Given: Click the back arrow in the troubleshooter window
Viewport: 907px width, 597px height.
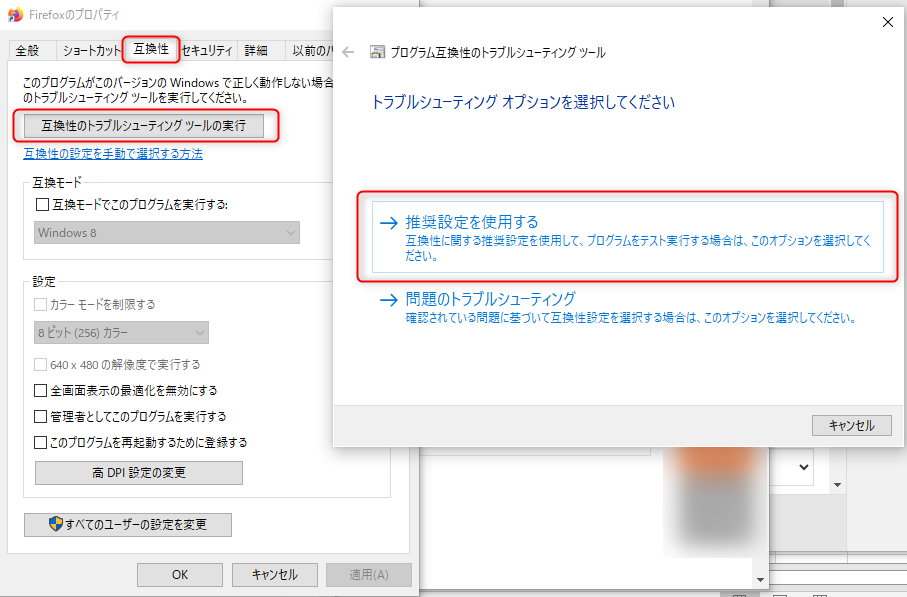Looking at the screenshot, I should (348, 52).
